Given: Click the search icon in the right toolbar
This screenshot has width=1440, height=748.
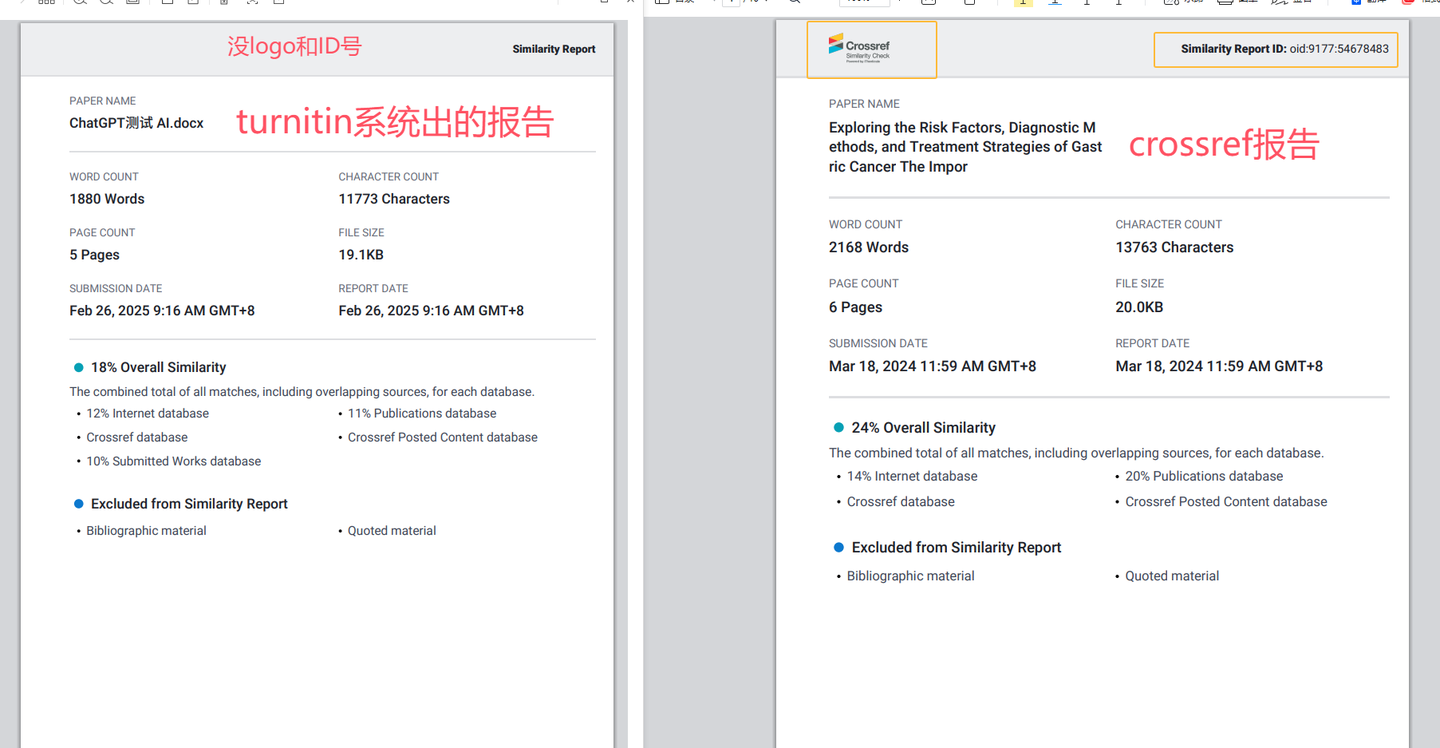Looking at the screenshot, I should (795, 4).
